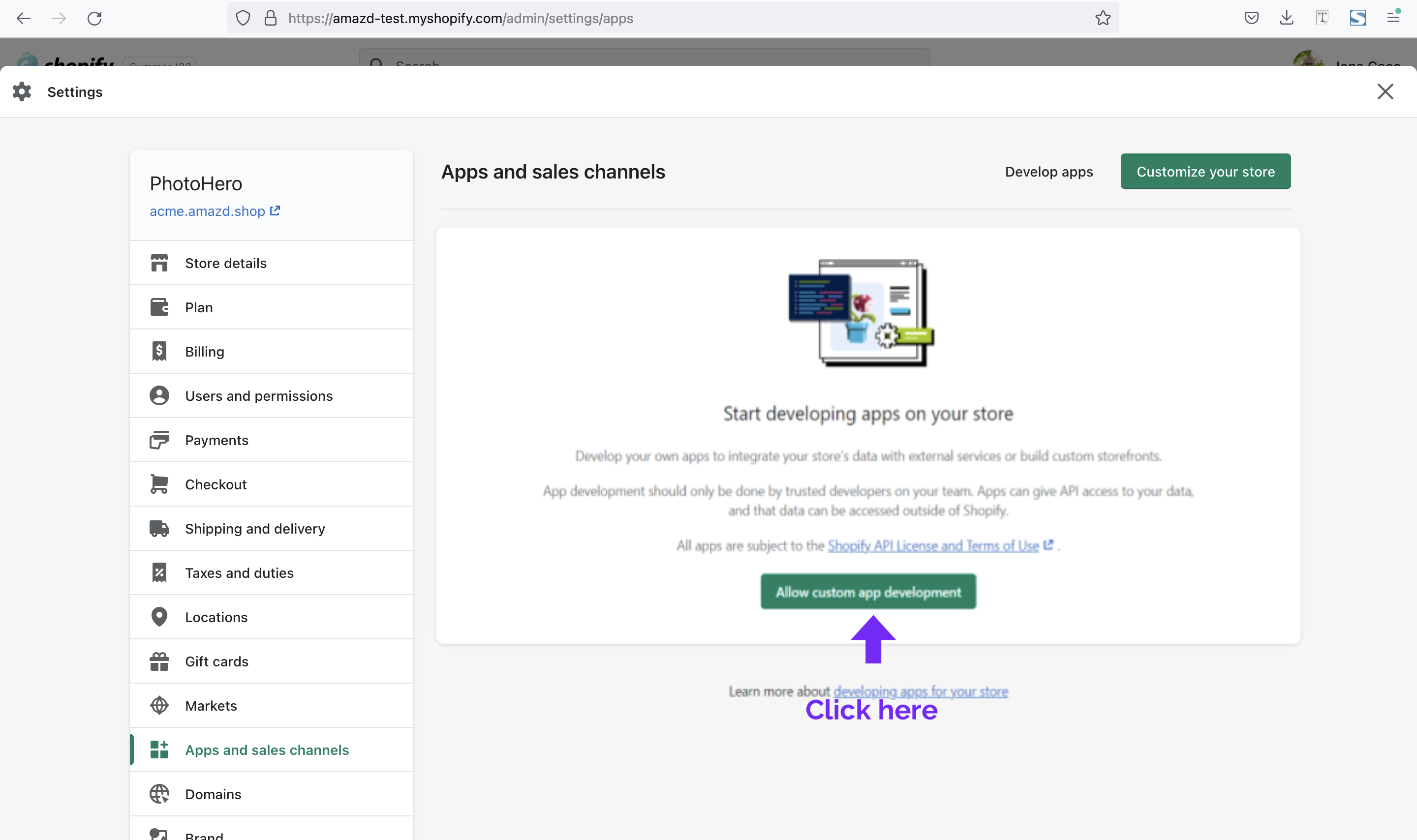This screenshot has width=1417, height=840.
Task: Click Allow custom app development
Action: [x=868, y=592]
